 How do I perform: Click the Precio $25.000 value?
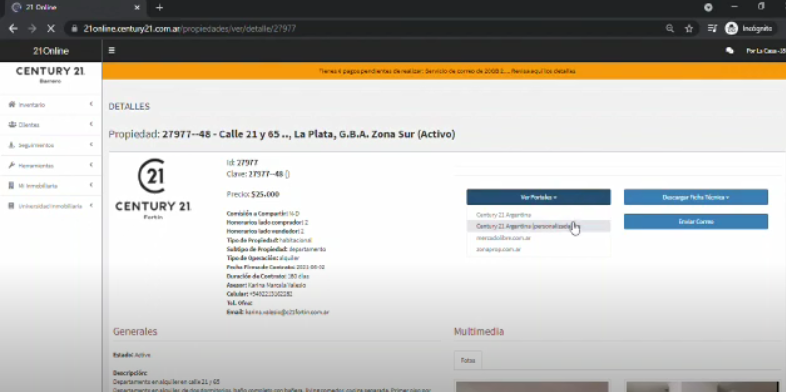(x=265, y=194)
